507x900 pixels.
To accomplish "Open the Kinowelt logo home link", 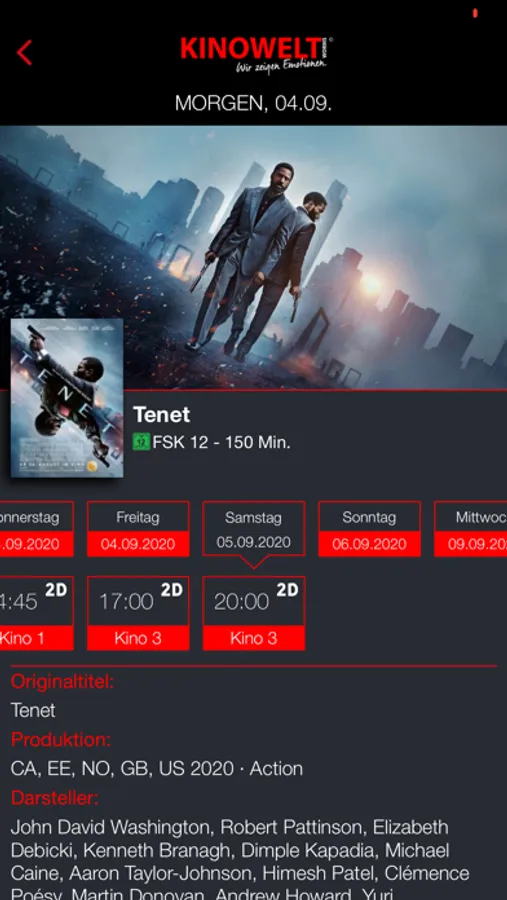I will tap(256, 55).
